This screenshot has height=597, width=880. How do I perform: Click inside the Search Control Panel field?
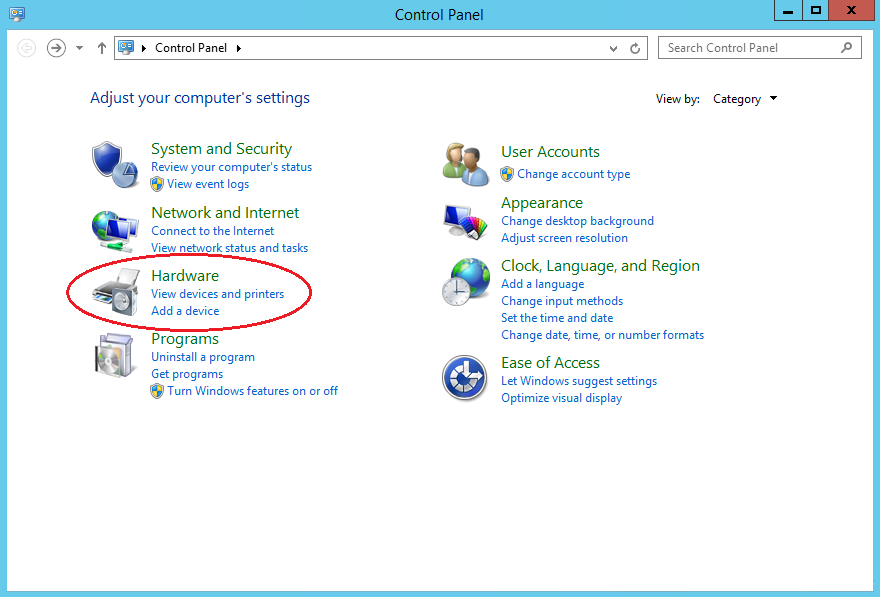click(x=755, y=47)
